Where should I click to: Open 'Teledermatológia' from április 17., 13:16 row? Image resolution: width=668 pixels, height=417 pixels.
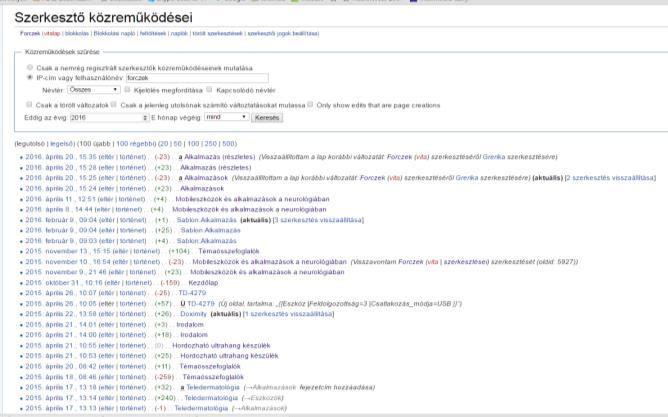pos(213,387)
